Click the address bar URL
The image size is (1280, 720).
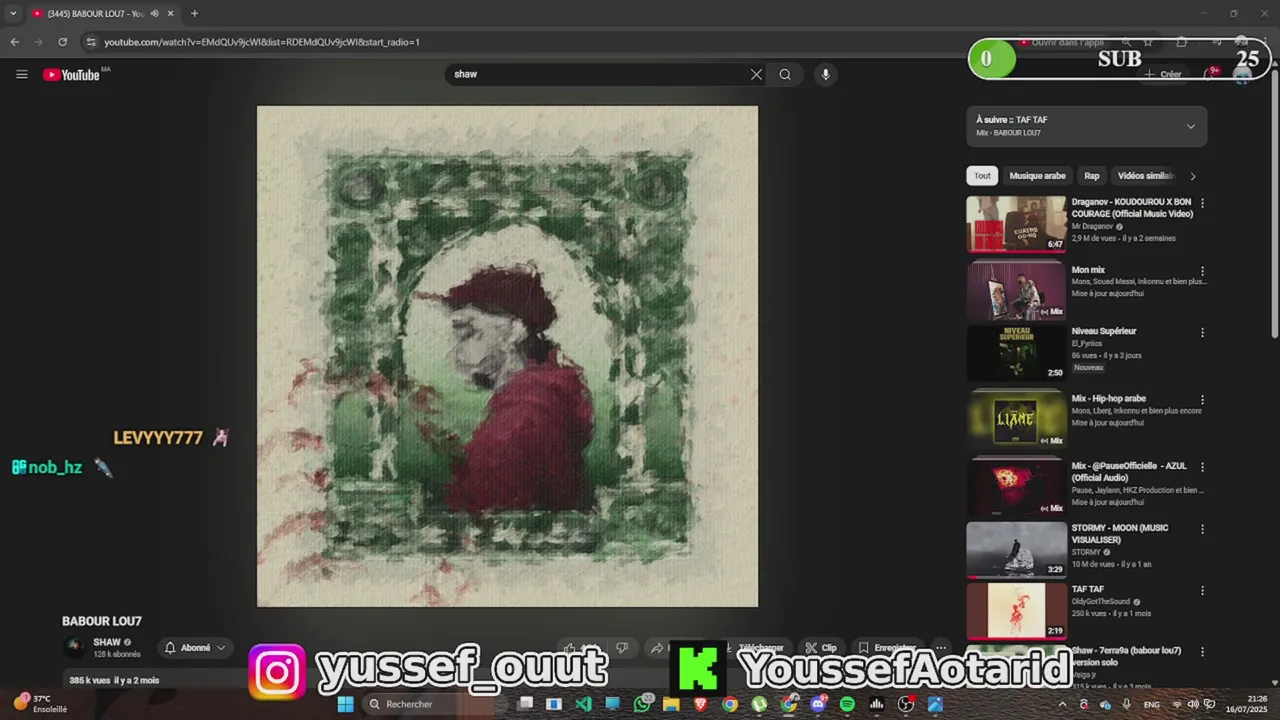click(x=262, y=42)
